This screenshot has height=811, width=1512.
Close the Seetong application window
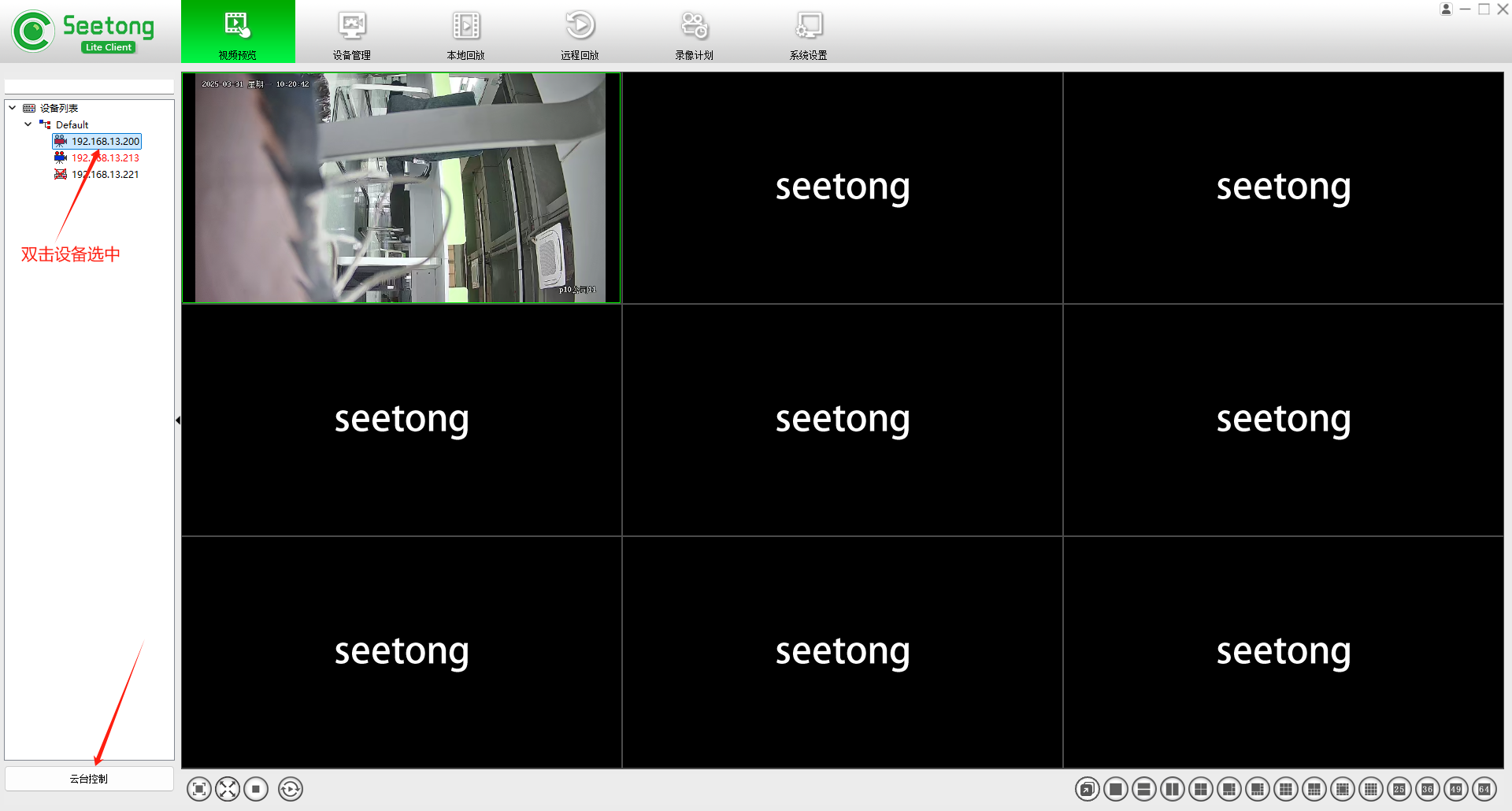(1503, 9)
